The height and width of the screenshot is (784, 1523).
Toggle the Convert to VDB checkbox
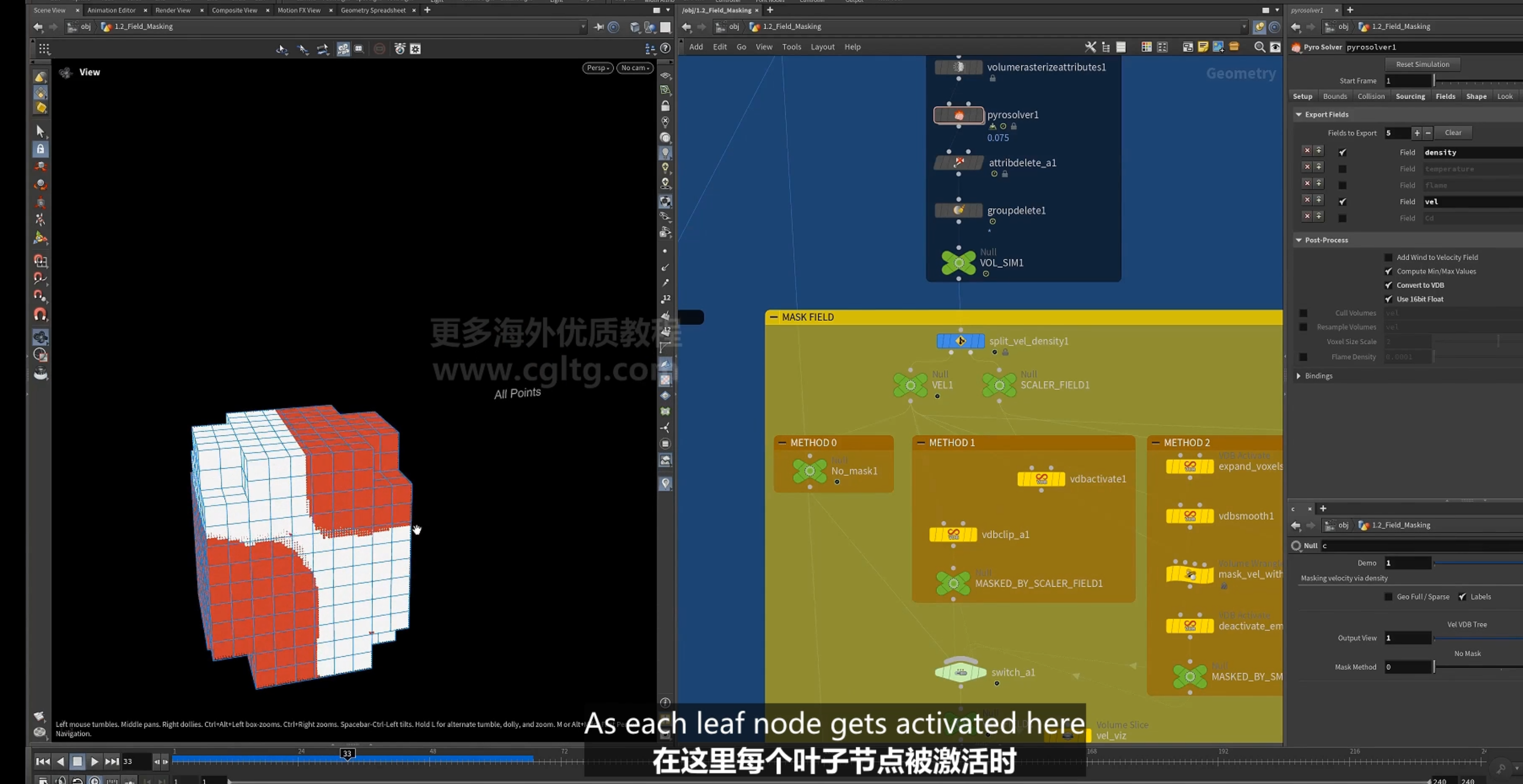pos(1388,285)
